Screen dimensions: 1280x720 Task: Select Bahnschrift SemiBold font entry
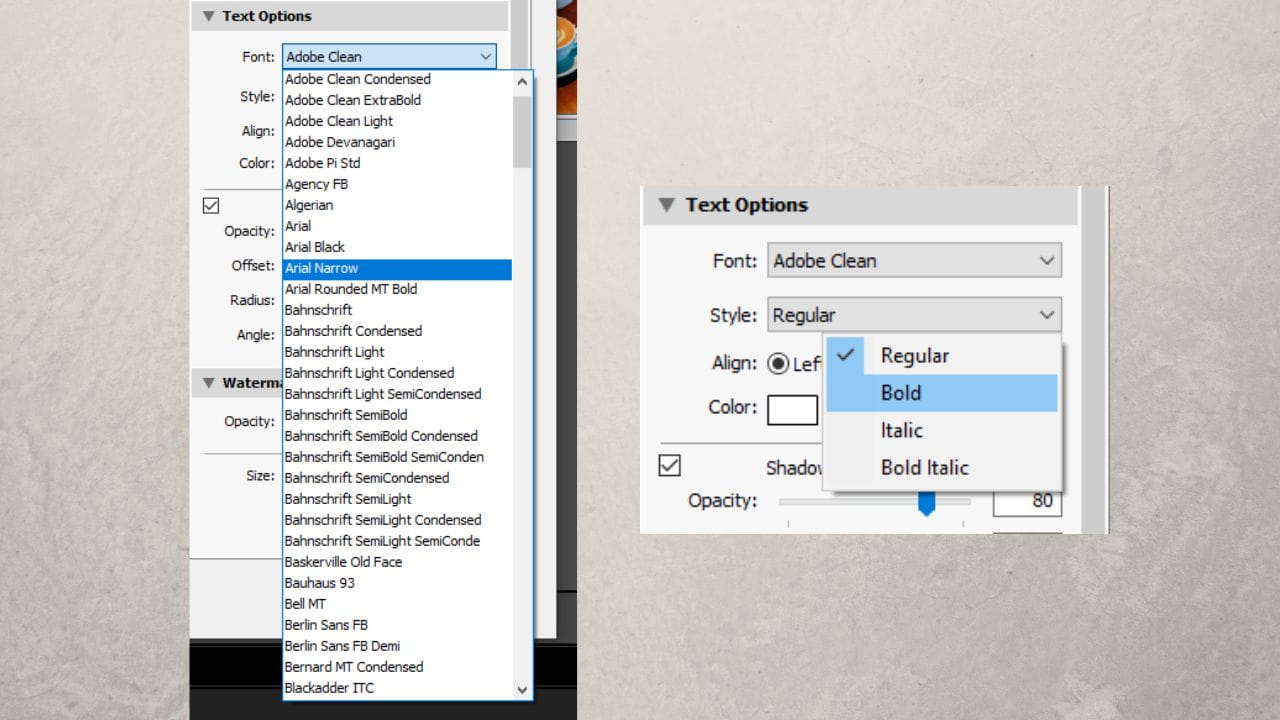tap(397, 415)
